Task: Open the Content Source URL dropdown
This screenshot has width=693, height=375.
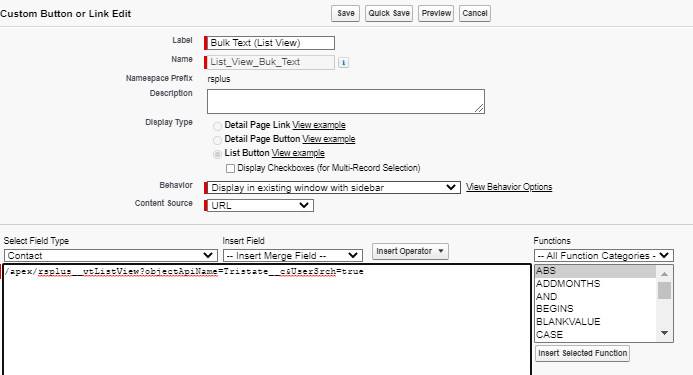Action: pos(260,206)
